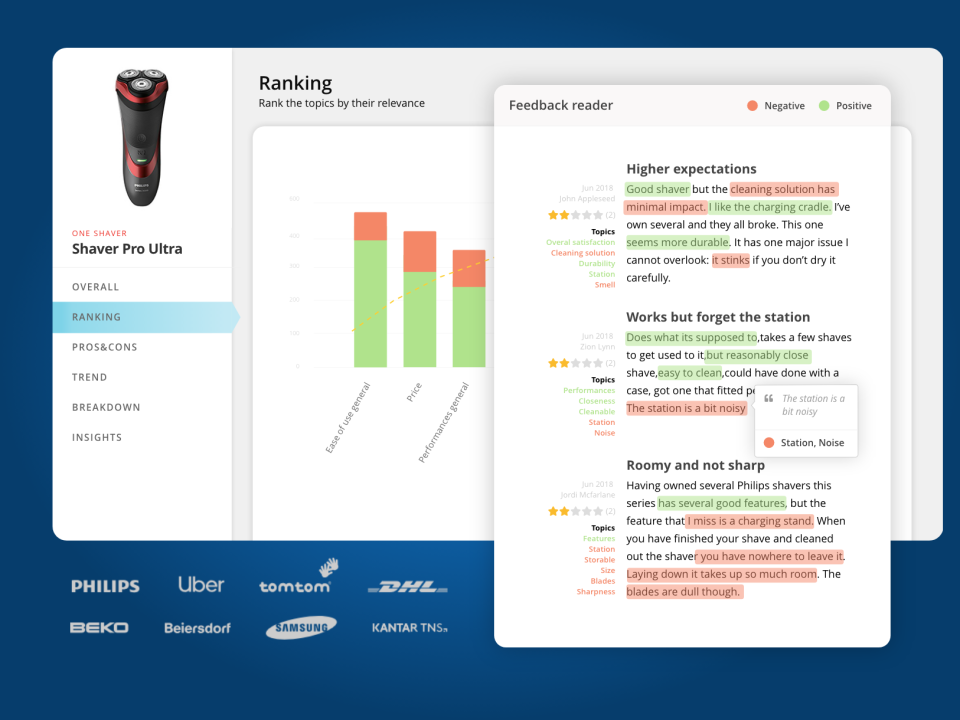Click the tomtom logo
960x720 pixels.
coord(295,586)
